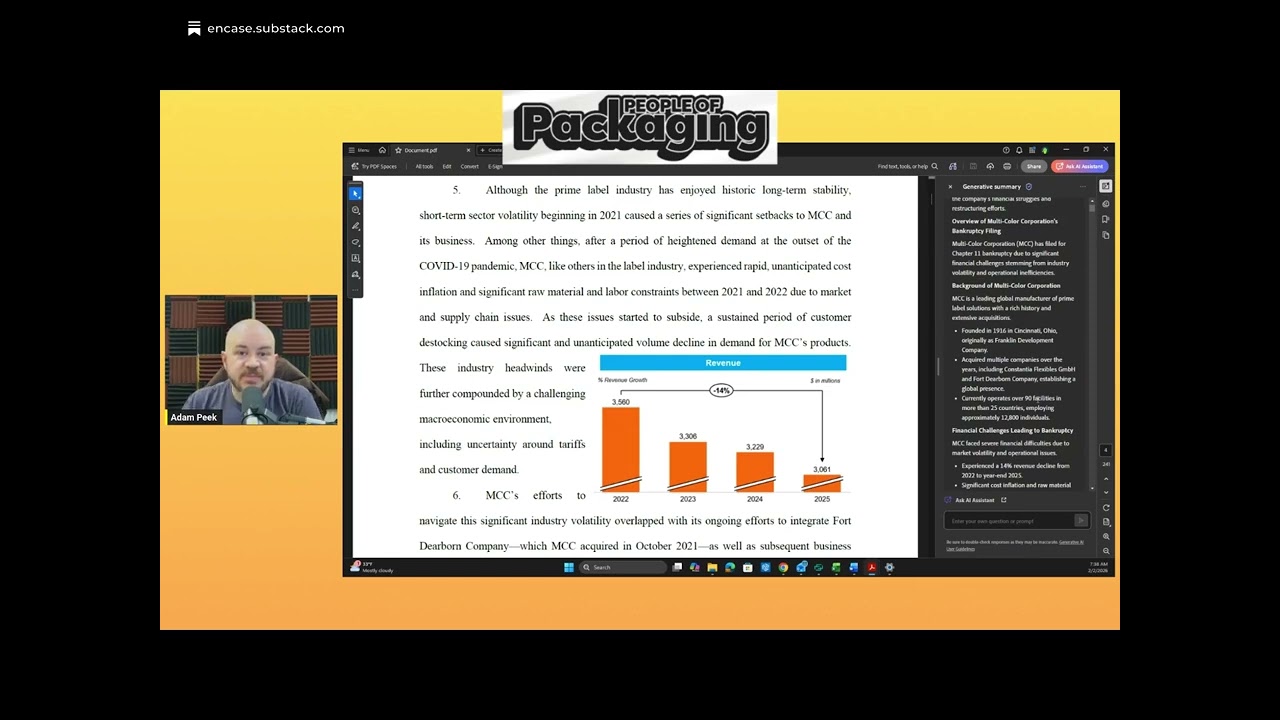The image size is (1280, 720).
Task: Click the Windows taskbar Search box
Action: click(623, 567)
